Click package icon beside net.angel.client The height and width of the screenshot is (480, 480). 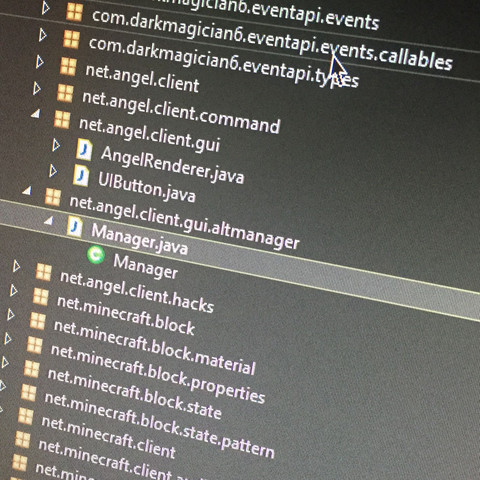coord(68,66)
